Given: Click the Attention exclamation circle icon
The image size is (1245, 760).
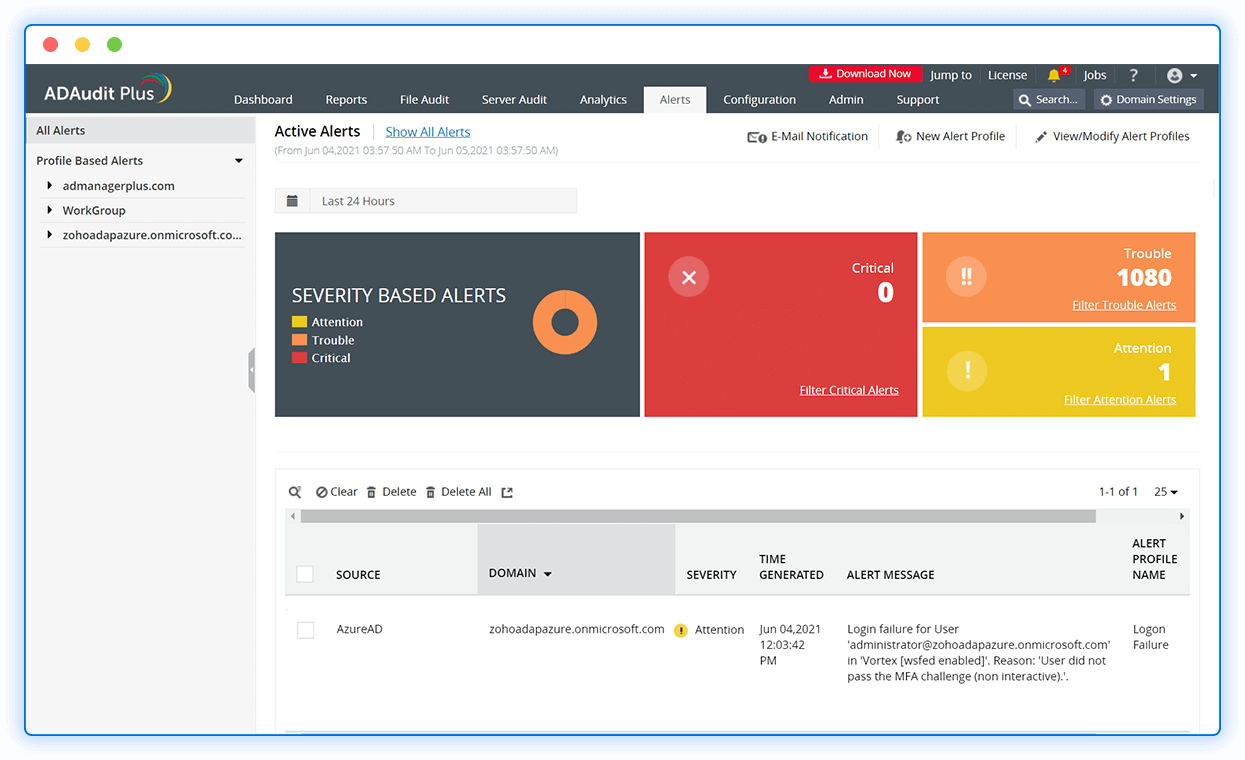Looking at the screenshot, I should tap(967, 371).
